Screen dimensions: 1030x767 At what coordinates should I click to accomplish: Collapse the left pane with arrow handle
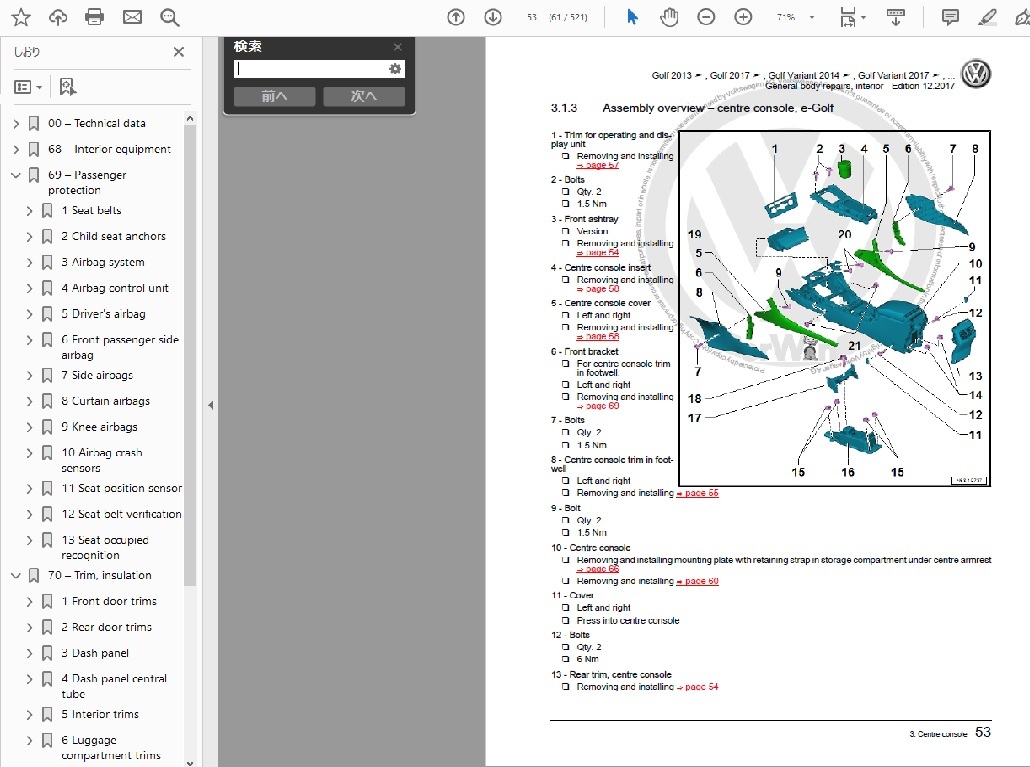(x=211, y=405)
